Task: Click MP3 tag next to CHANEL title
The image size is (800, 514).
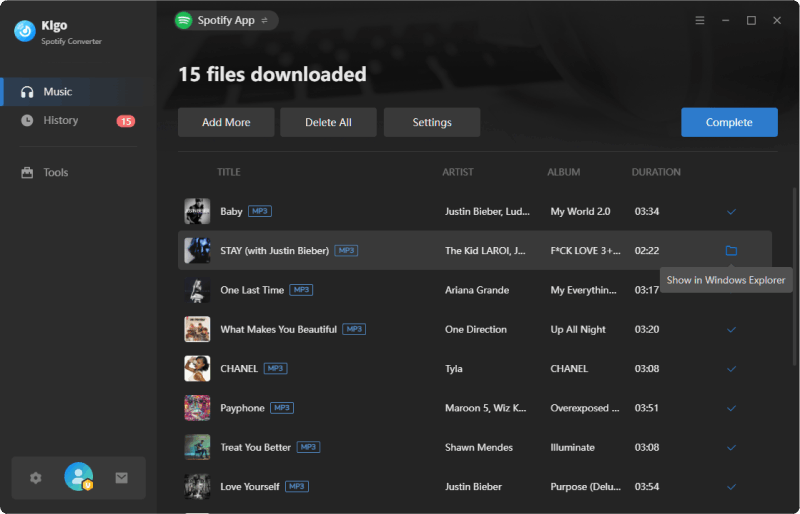Action: coord(276,369)
